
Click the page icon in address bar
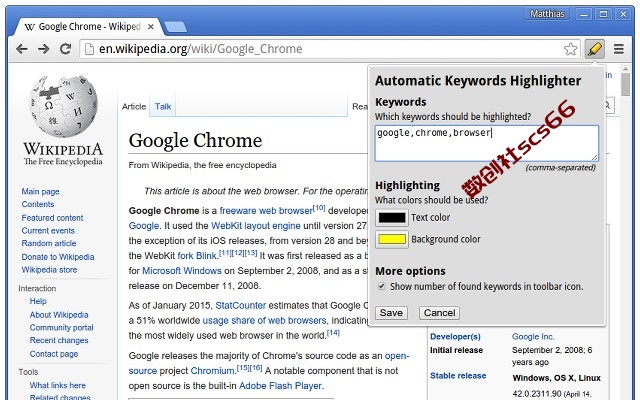(x=89, y=49)
